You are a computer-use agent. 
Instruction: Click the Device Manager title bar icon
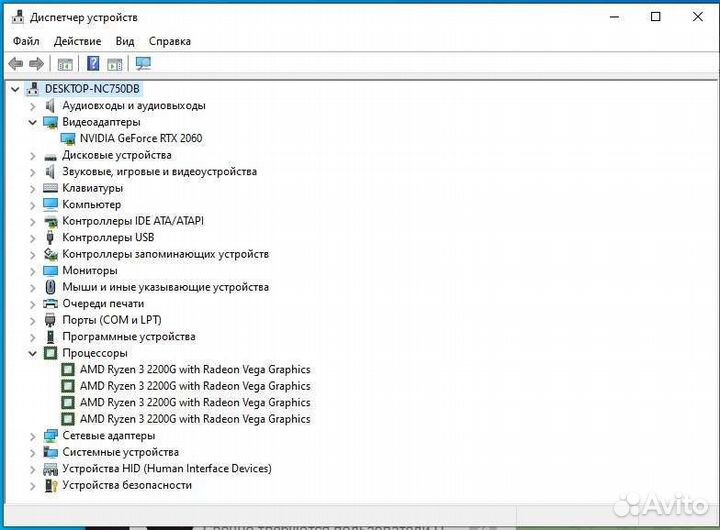pos(17,17)
